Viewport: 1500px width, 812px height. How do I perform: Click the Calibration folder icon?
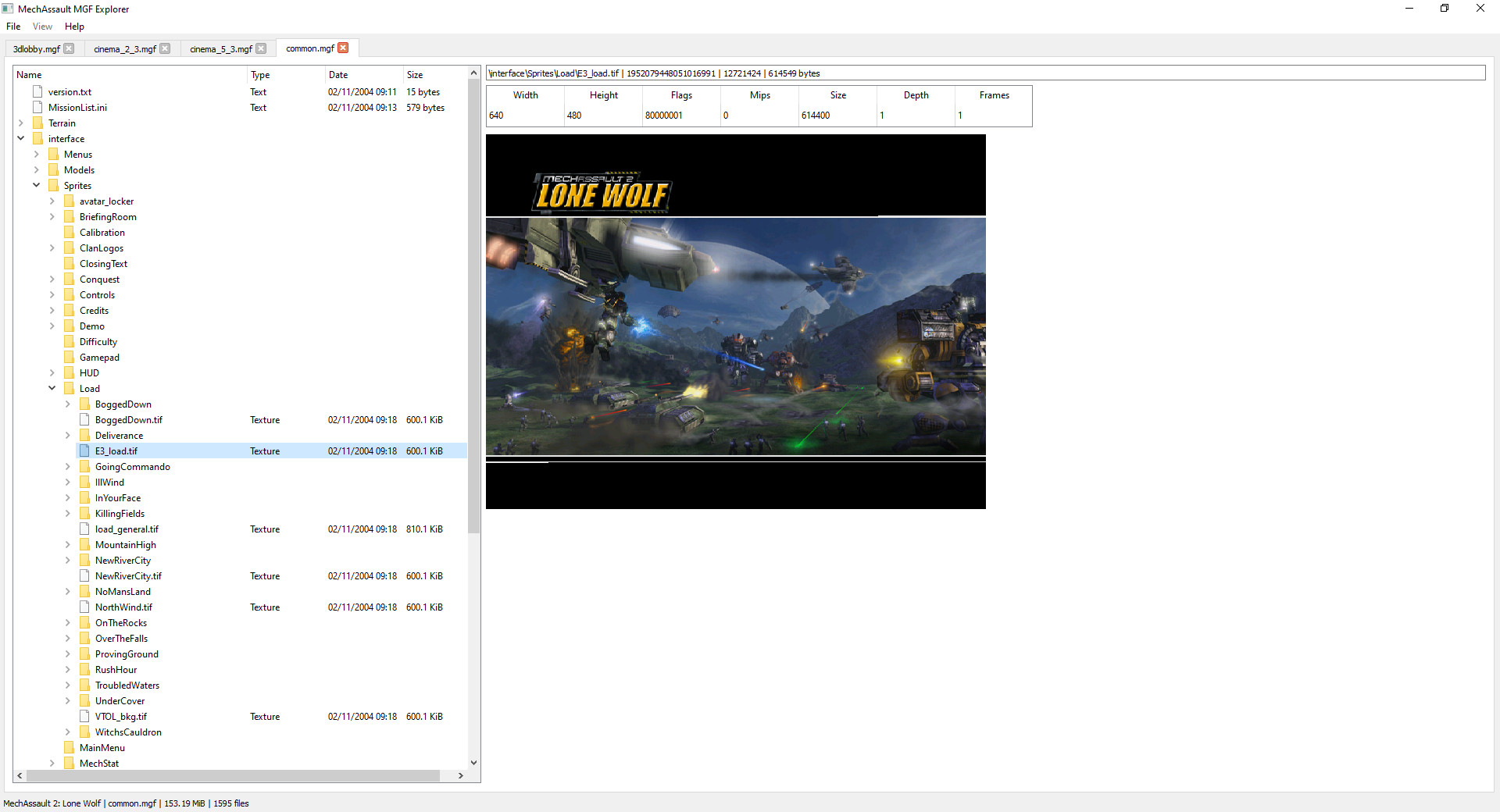coord(69,233)
